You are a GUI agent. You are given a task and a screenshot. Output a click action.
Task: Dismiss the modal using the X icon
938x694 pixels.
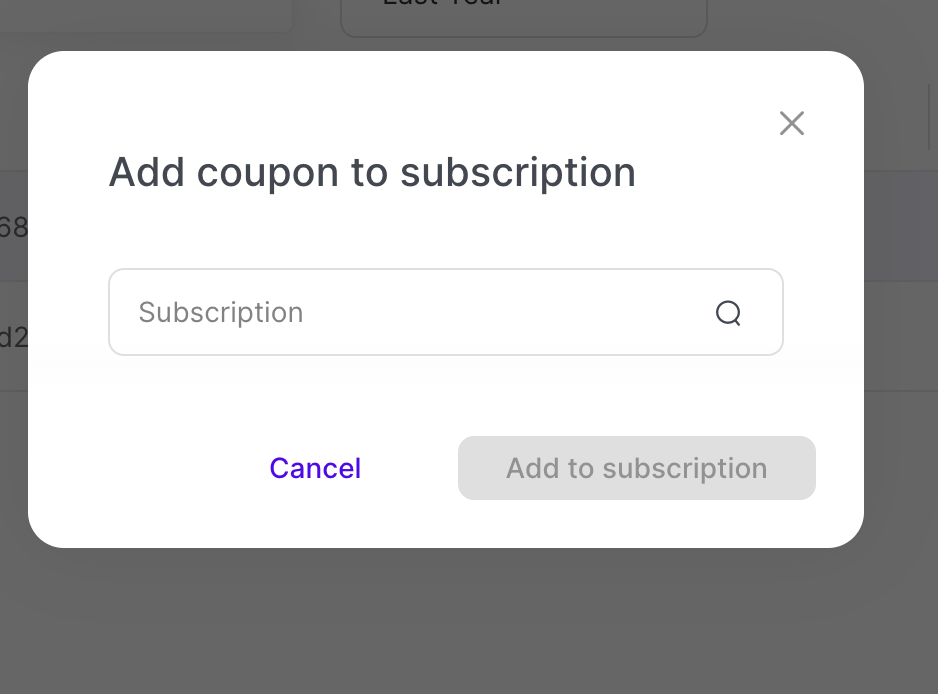point(792,123)
